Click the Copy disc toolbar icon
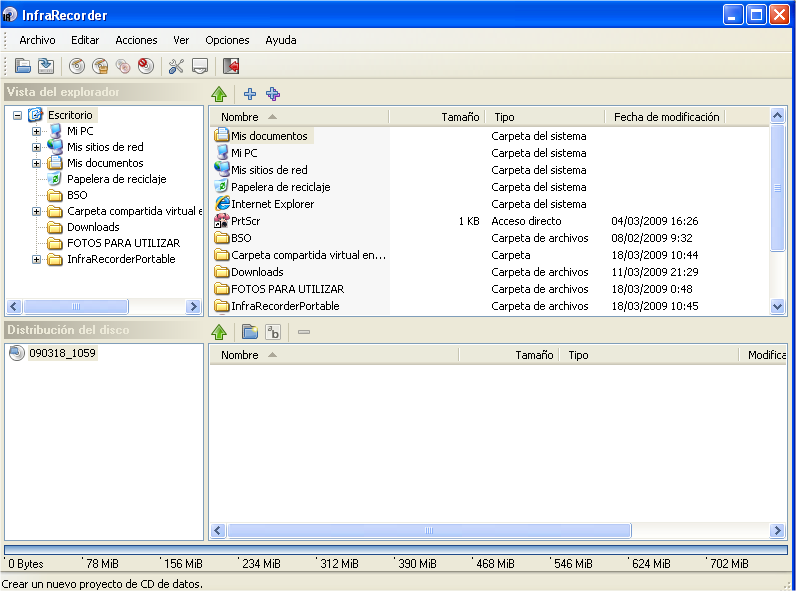 (123, 66)
